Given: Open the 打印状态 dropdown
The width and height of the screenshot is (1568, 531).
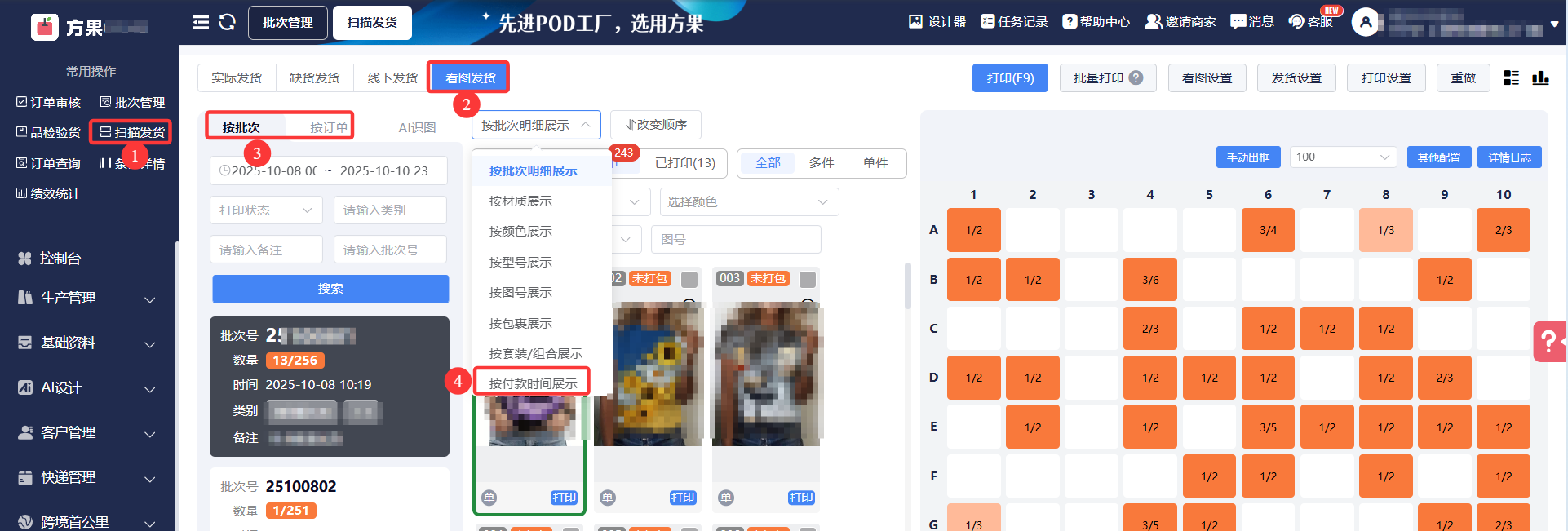Looking at the screenshot, I should [266, 210].
